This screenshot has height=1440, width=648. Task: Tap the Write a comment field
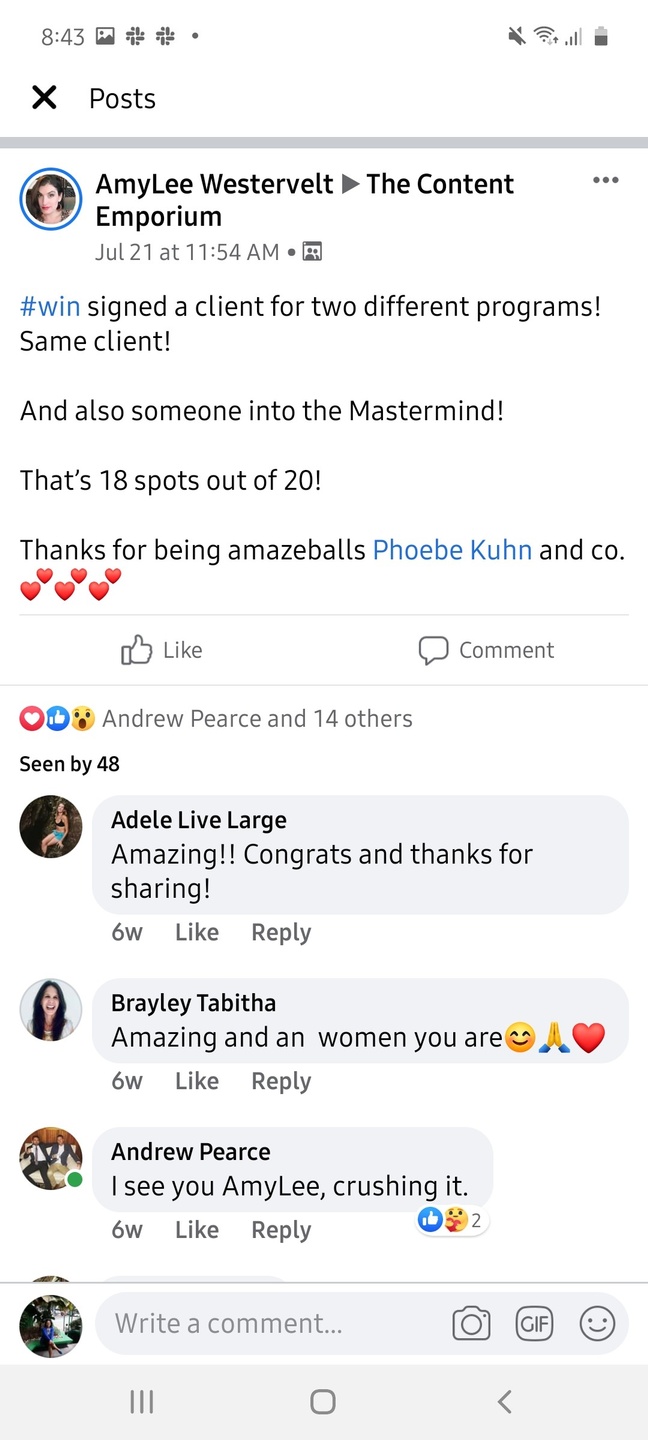coord(270,1324)
